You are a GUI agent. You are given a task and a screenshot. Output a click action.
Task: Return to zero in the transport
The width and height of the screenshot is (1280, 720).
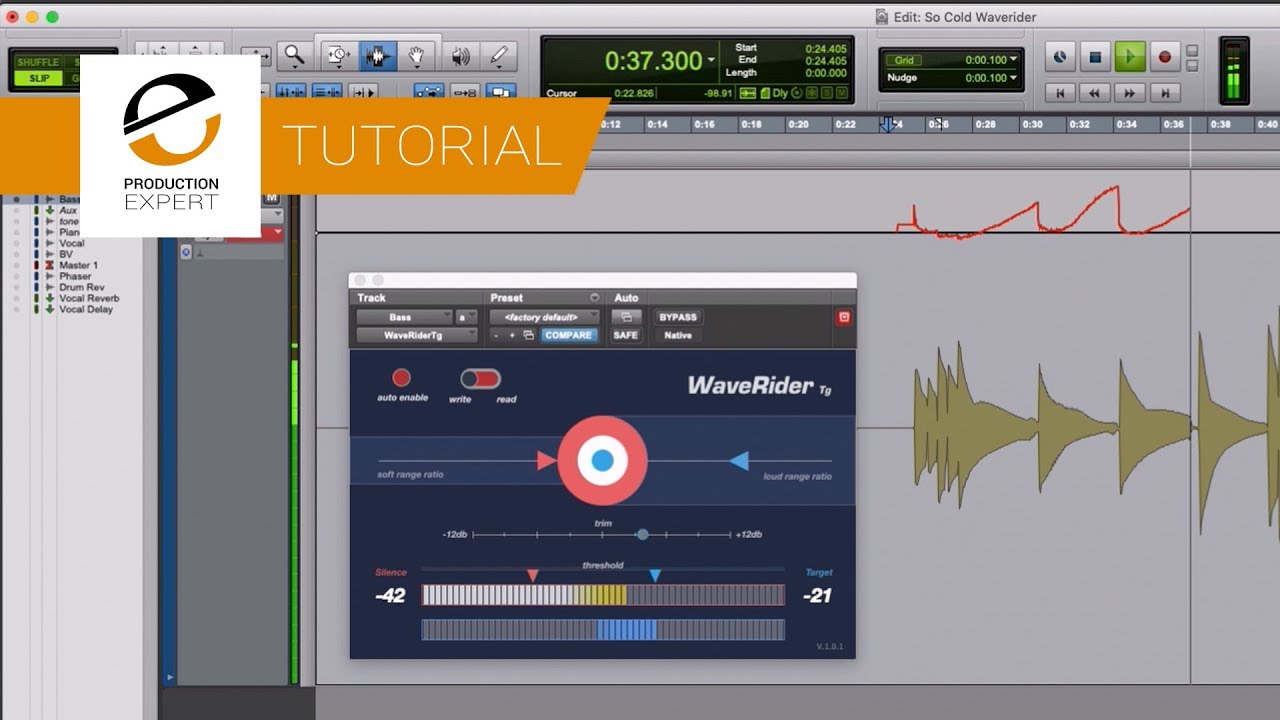tap(1060, 92)
